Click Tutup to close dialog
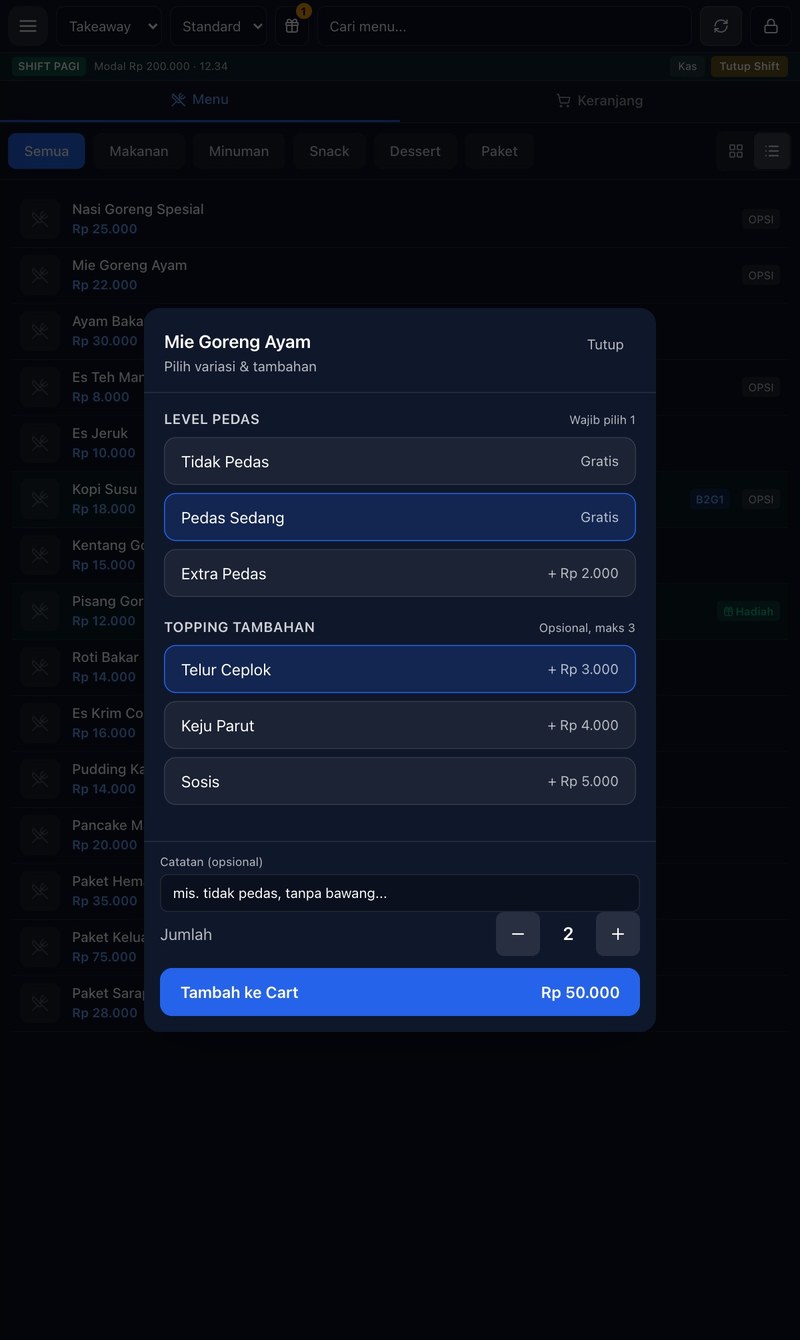800x1340 pixels. coord(605,344)
